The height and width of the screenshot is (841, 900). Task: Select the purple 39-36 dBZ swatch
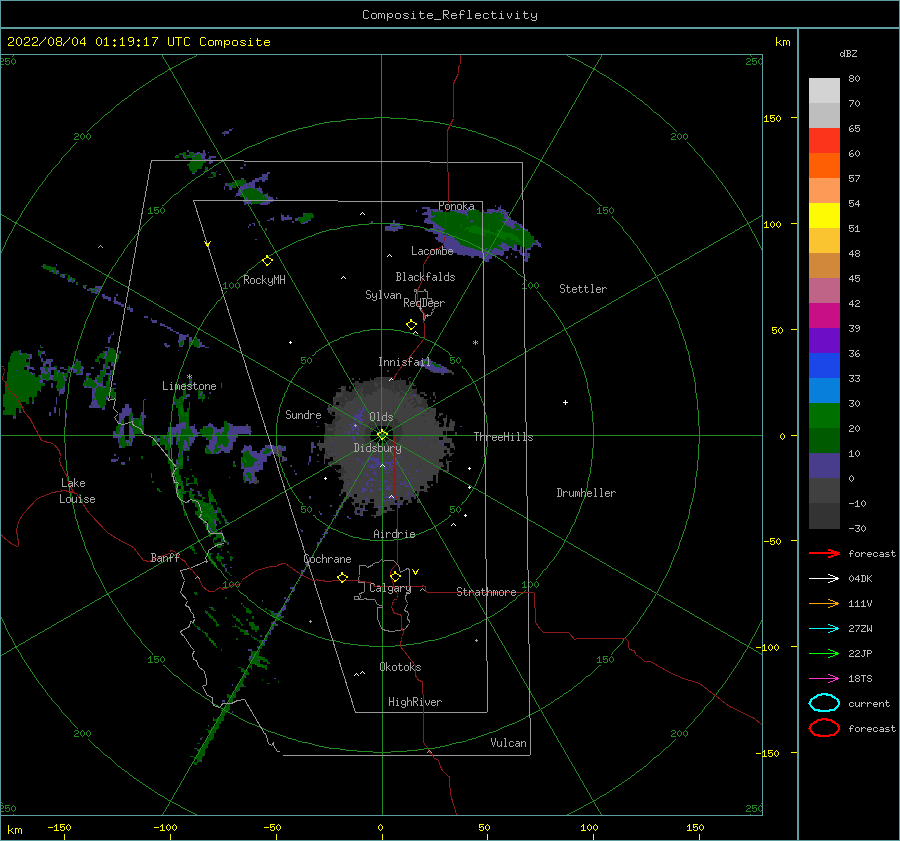pos(824,340)
